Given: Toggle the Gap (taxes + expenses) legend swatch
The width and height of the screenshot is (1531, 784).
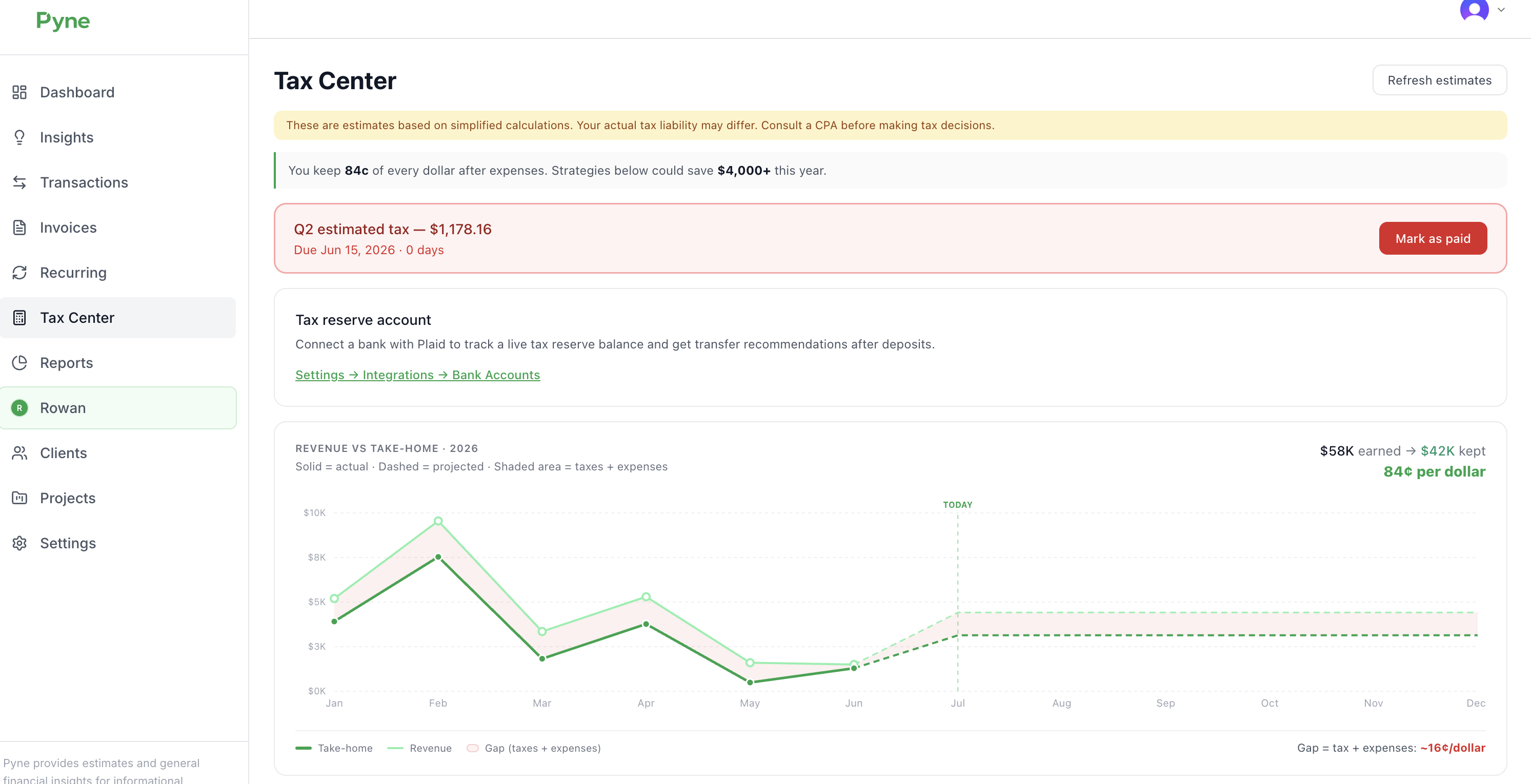Looking at the screenshot, I should tap(473, 748).
